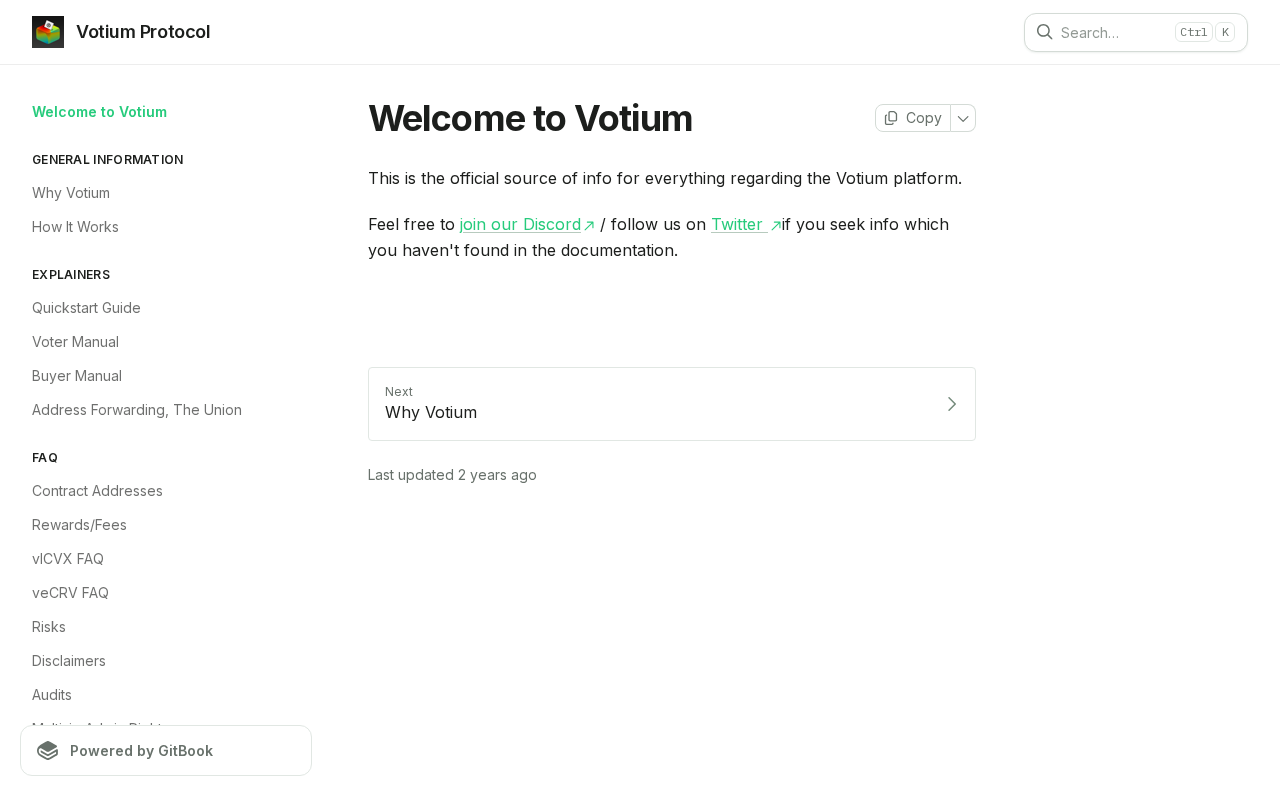Click the Next page chevron arrow
Image resolution: width=1280 pixels, height=800 pixels.
[x=951, y=404]
